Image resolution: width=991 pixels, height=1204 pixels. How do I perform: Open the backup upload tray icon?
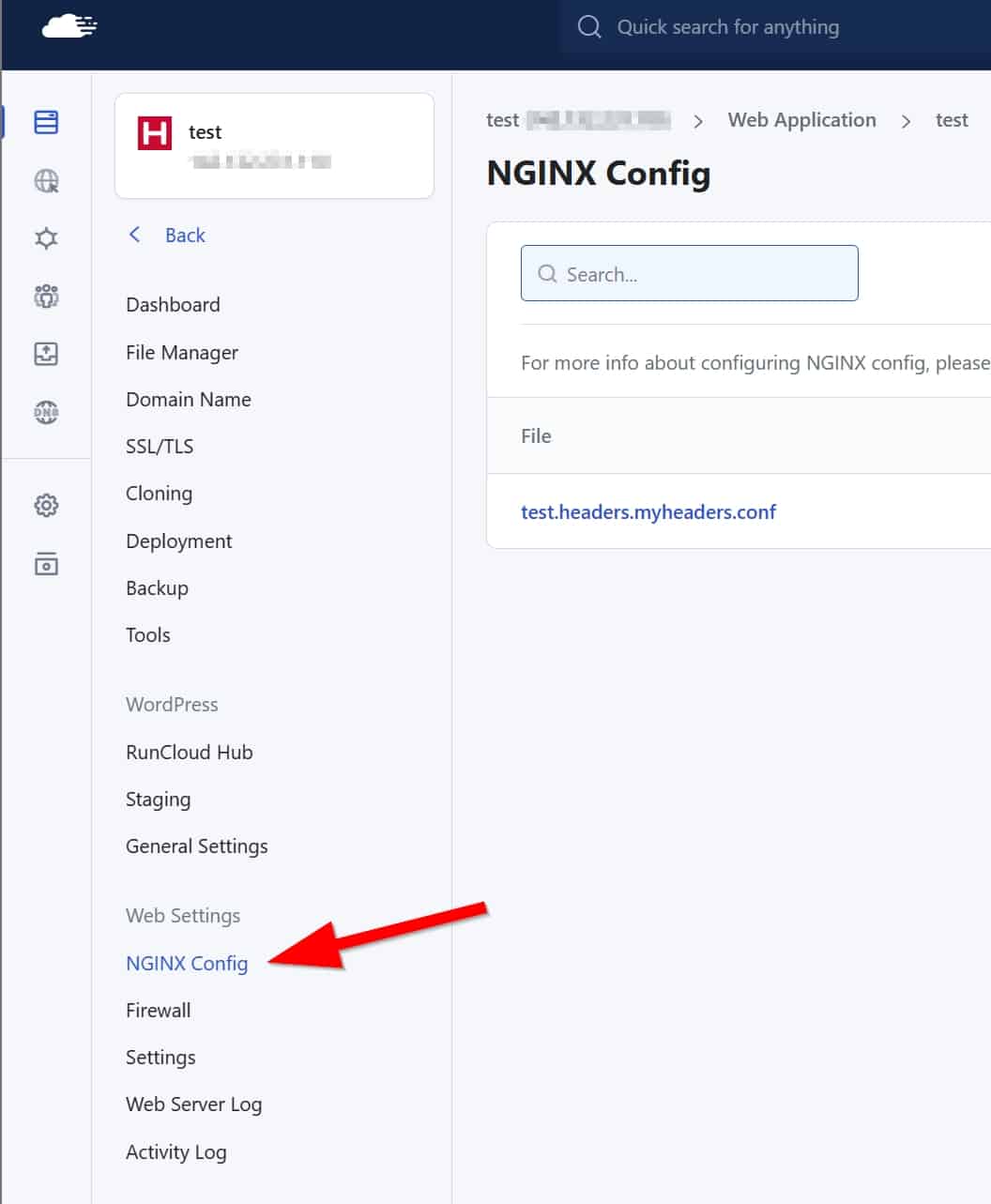(46, 354)
